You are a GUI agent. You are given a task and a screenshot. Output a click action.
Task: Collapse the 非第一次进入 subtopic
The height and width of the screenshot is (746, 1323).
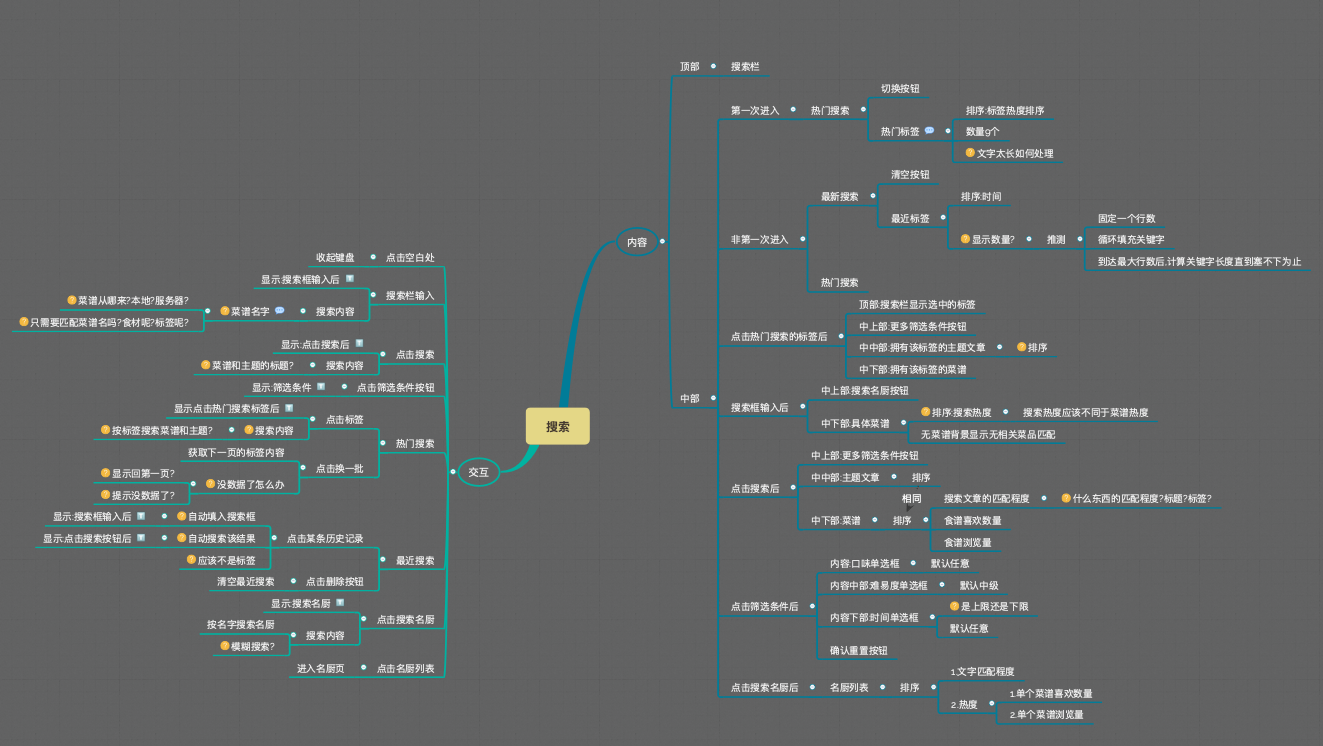[x=802, y=239]
